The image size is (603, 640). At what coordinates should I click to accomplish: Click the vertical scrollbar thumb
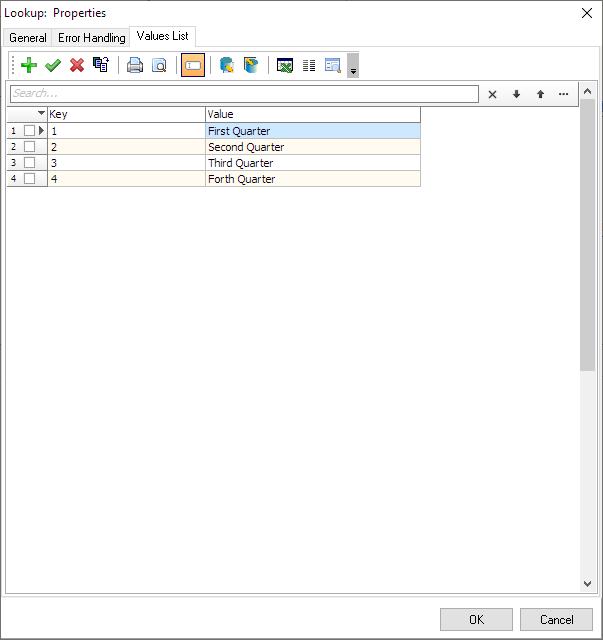coord(587,235)
